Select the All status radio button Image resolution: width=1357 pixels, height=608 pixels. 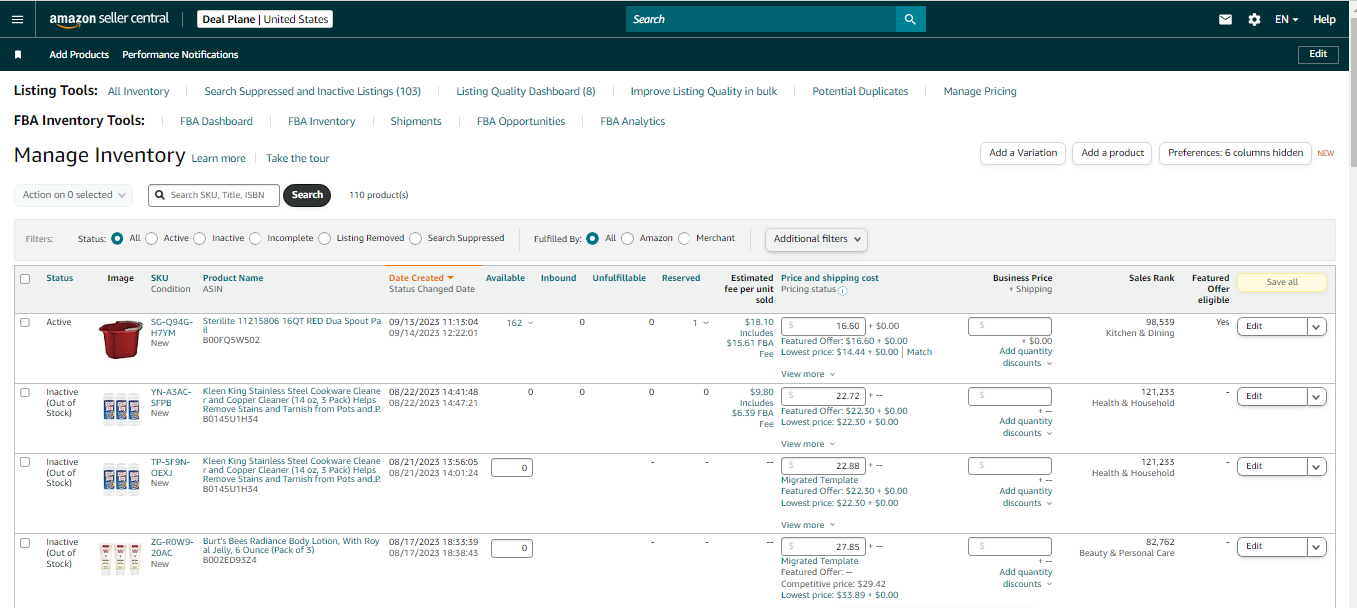pyautogui.click(x=118, y=238)
